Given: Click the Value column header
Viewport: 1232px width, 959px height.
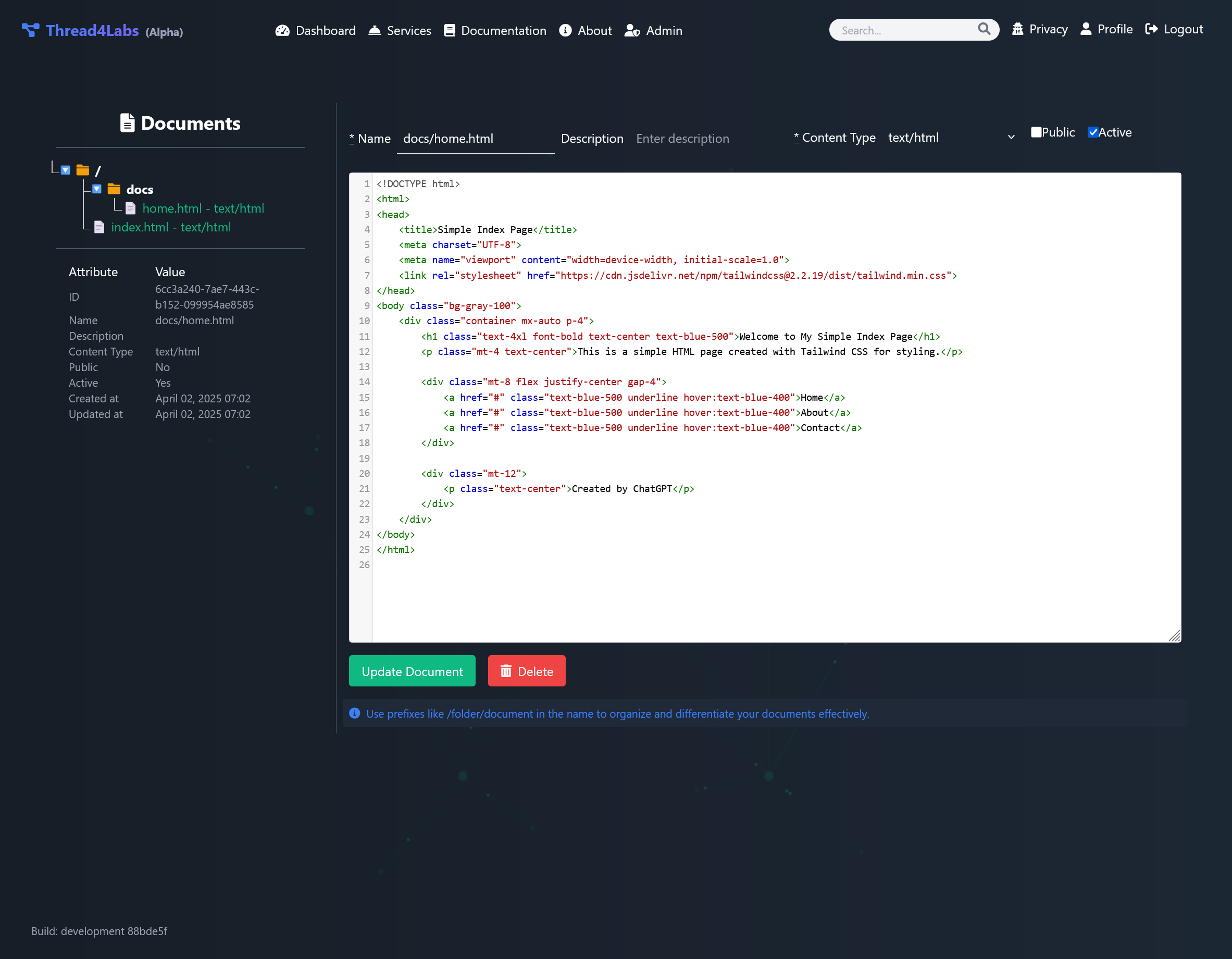Looking at the screenshot, I should pos(170,272).
